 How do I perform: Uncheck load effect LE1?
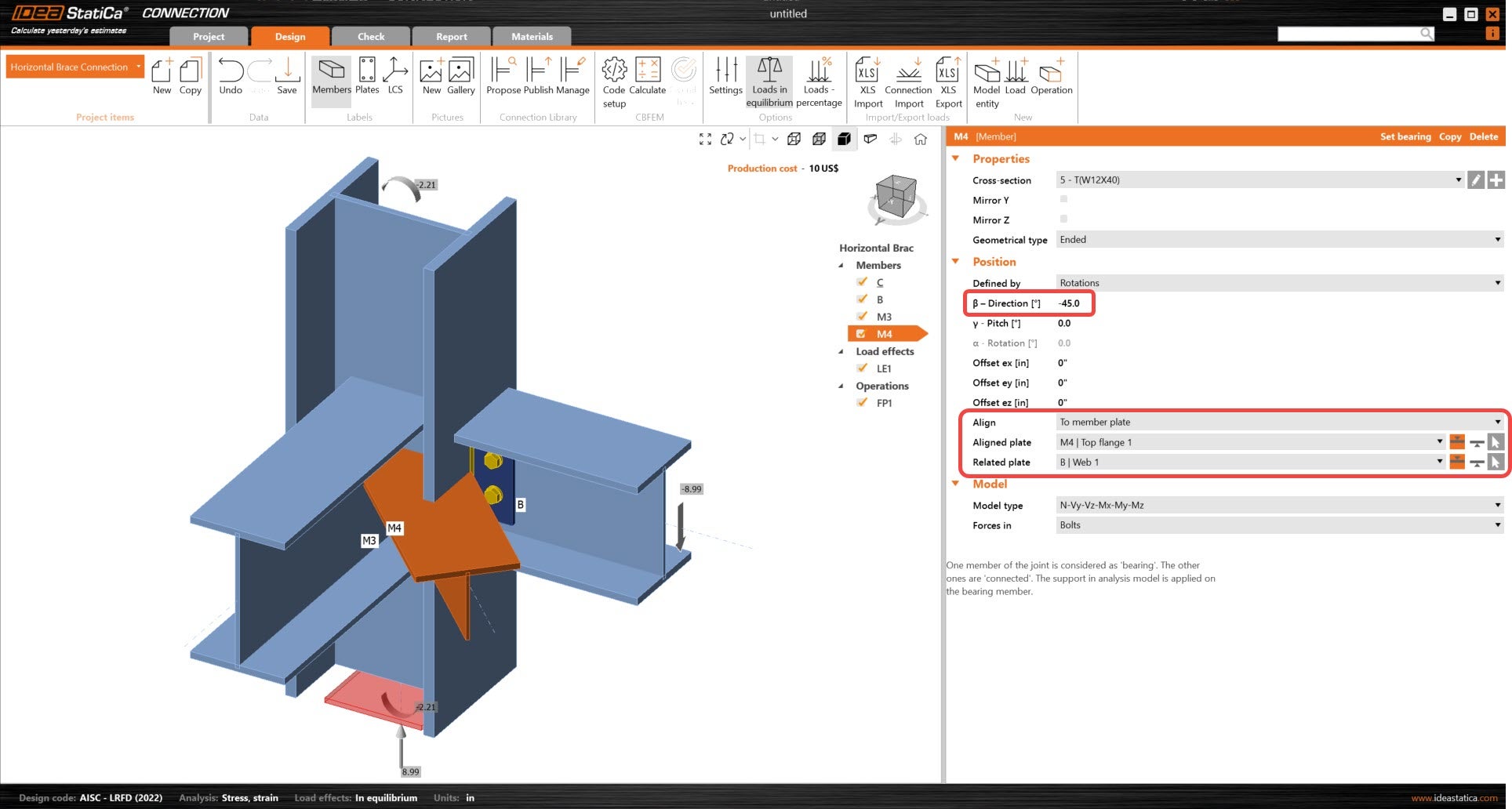click(862, 368)
